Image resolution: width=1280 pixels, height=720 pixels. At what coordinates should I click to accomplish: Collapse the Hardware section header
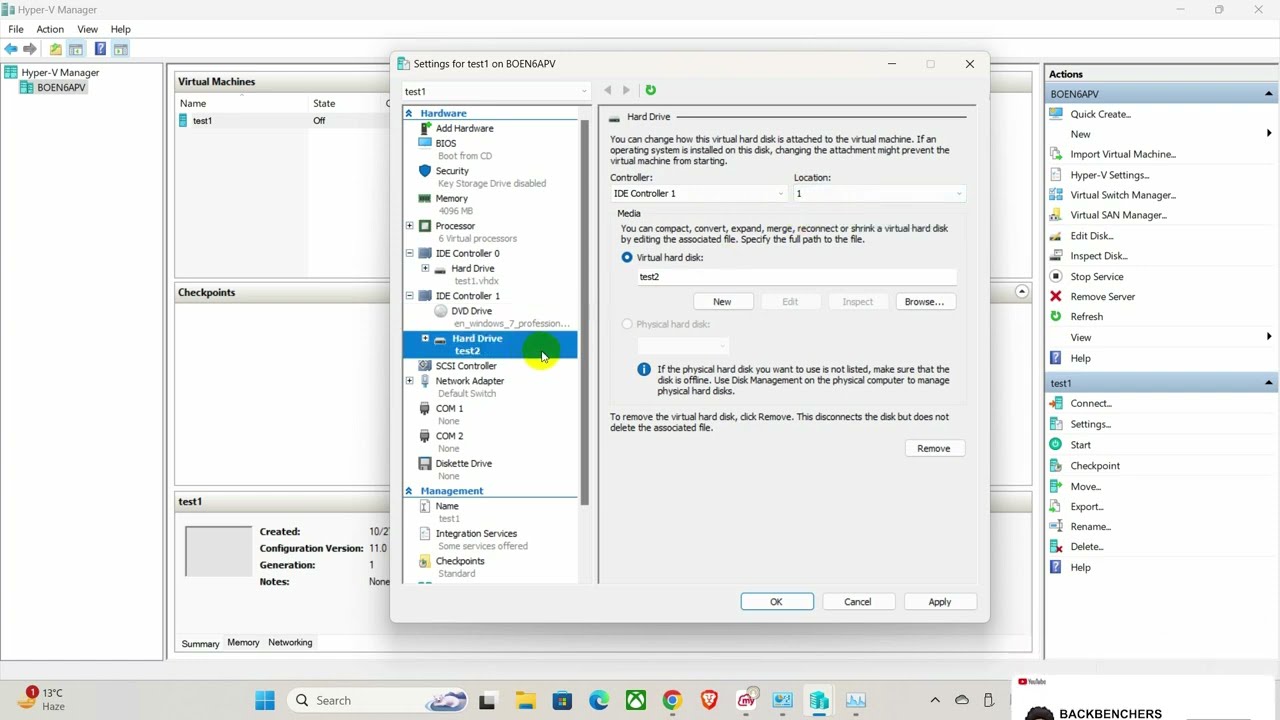coord(409,113)
